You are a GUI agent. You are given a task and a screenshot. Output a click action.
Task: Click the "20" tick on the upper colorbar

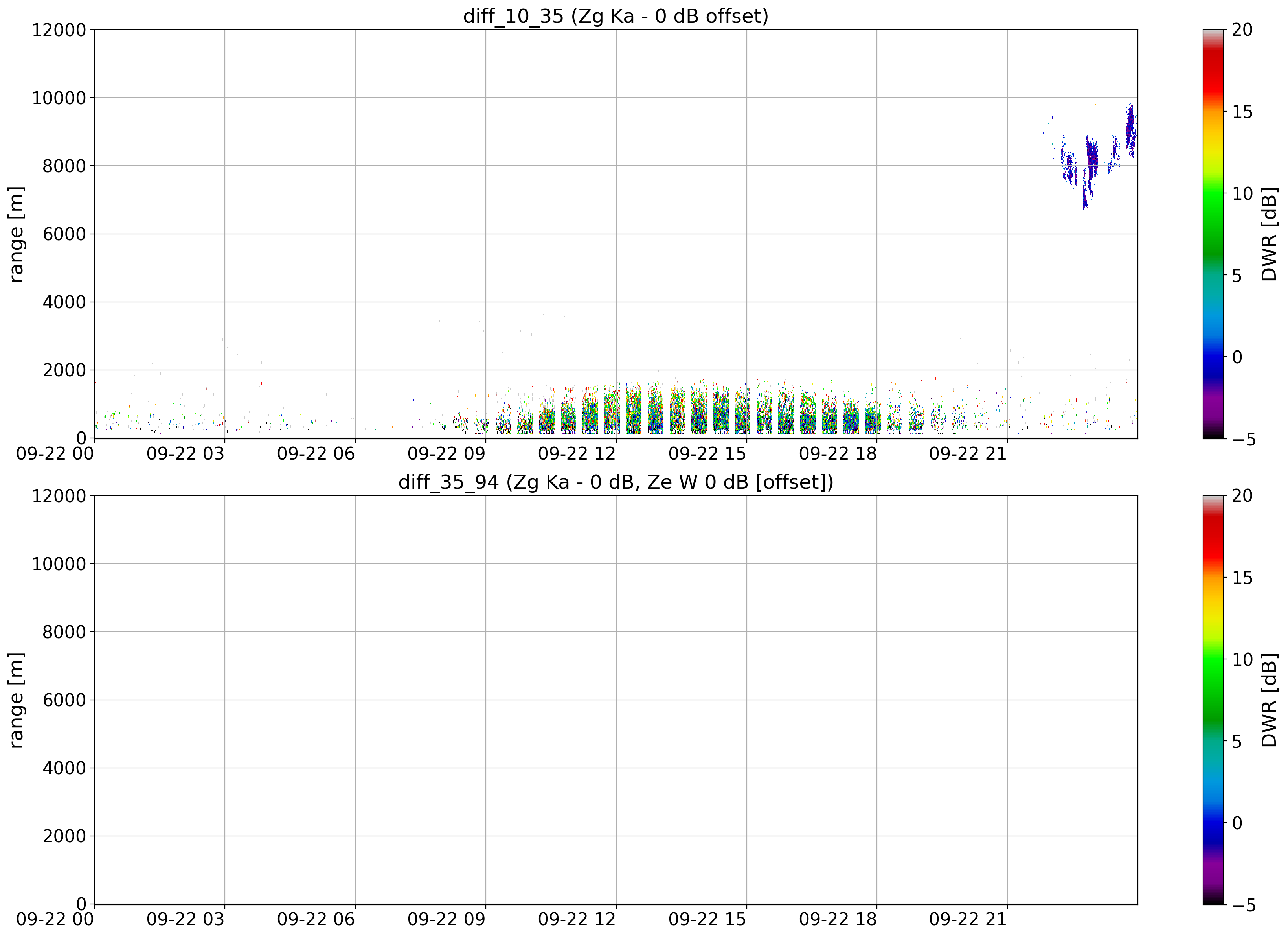[1242, 29]
